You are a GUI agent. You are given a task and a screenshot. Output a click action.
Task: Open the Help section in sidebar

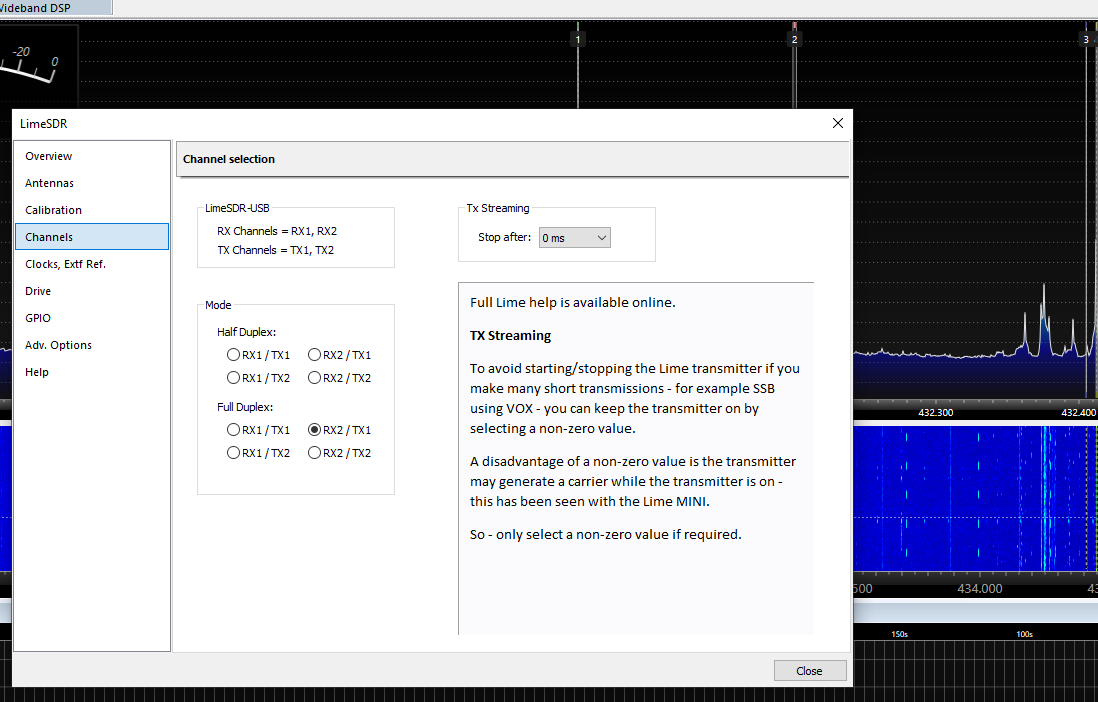tap(37, 372)
